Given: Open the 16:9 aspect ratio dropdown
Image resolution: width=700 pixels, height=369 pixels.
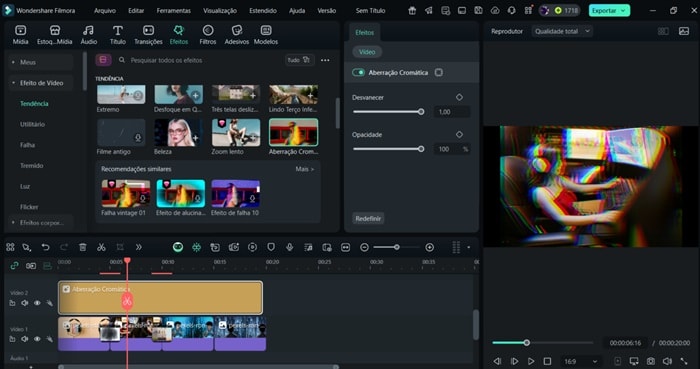Looking at the screenshot, I should coord(580,361).
